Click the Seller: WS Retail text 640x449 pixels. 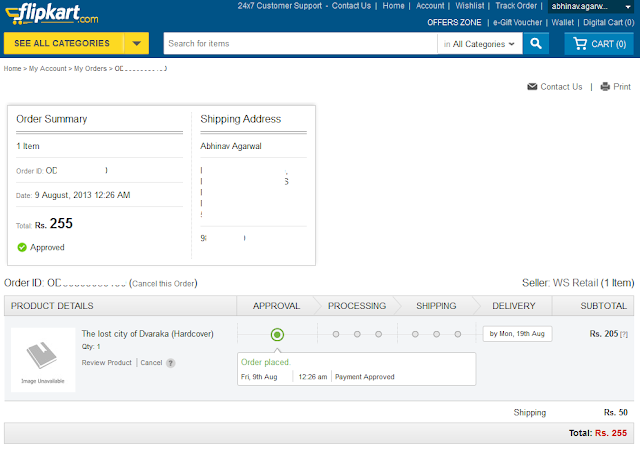560,283
